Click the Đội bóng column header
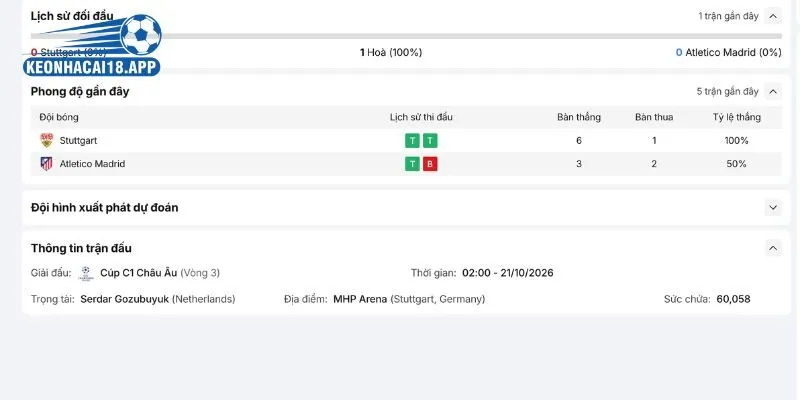 coord(59,117)
